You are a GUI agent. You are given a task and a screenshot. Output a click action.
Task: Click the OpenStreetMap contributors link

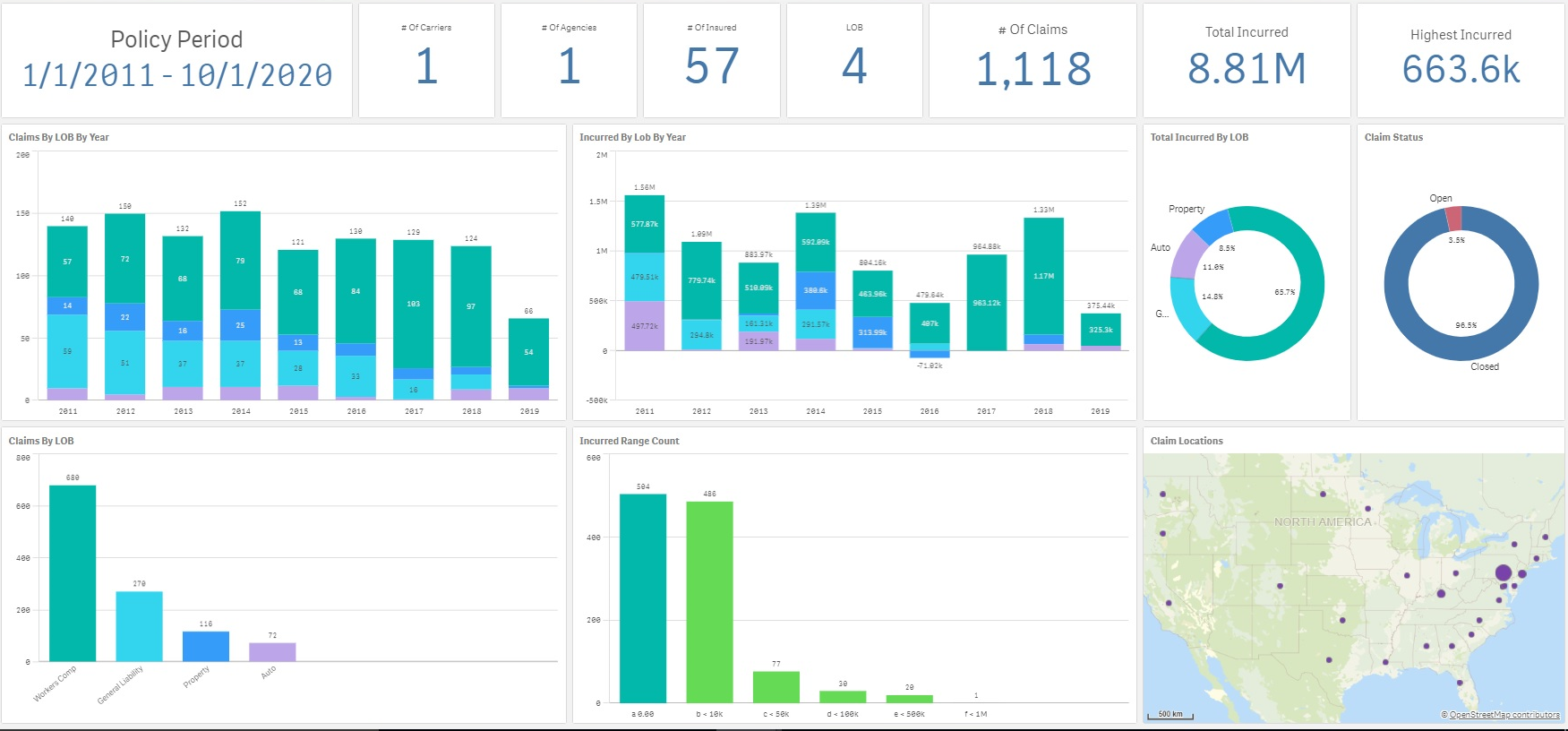[x=1504, y=715]
